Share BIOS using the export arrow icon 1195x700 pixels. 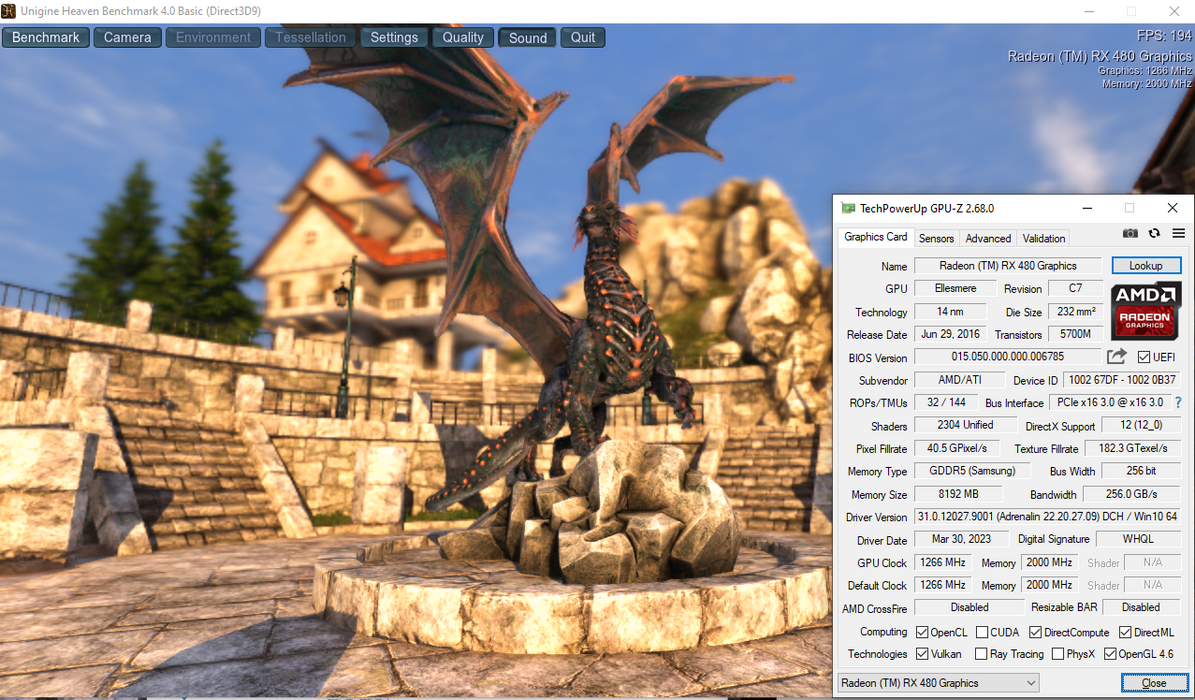coord(1117,356)
